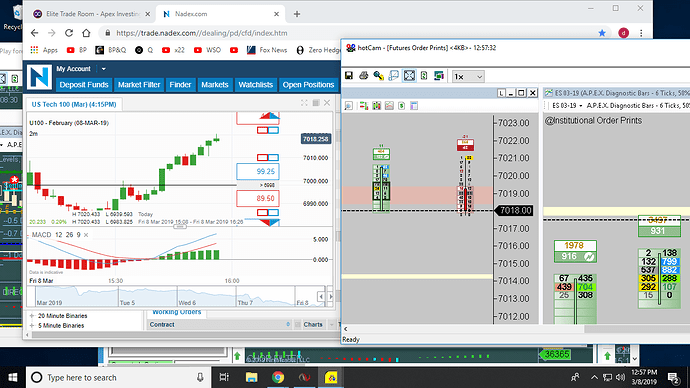This screenshot has height=388, width=690.
Task: Click the line chart indicator icon
Action: point(389,106)
